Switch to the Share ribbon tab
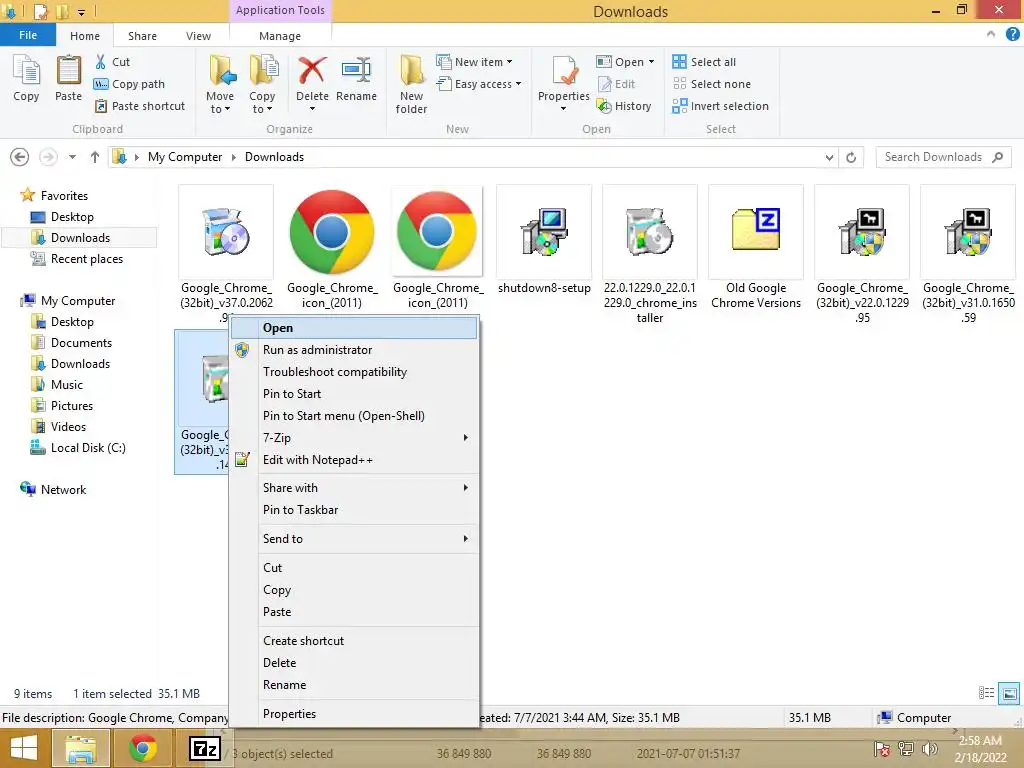The width and height of the screenshot is (1024, 768). point(142,36)
